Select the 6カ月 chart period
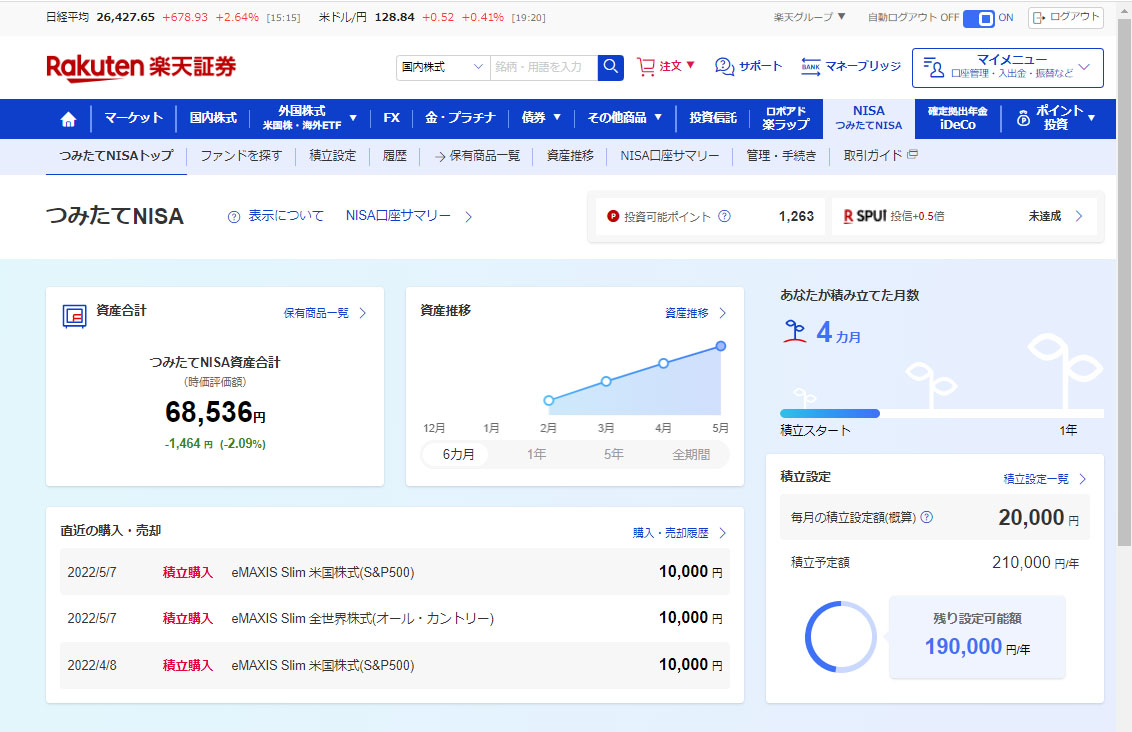 (458, 454)
